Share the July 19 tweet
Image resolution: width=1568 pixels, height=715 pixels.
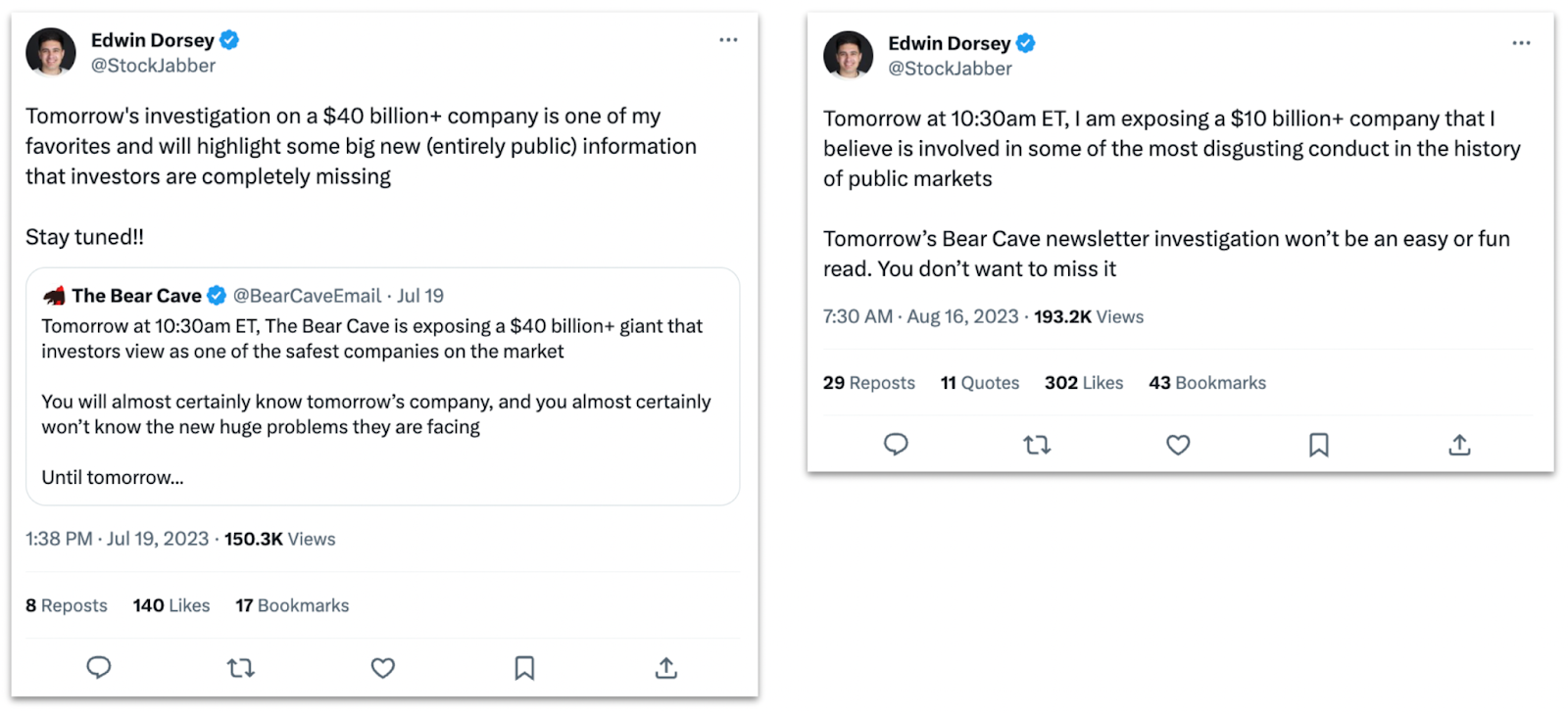[666, 668]
